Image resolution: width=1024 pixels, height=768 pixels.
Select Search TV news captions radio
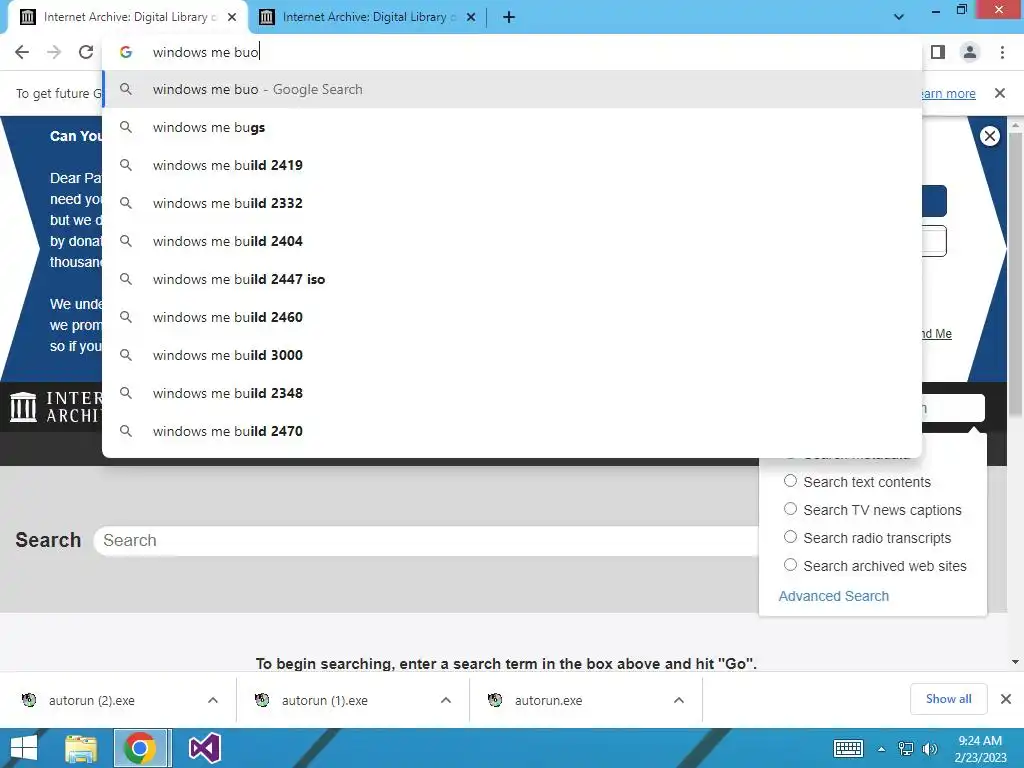click(790, 509)
